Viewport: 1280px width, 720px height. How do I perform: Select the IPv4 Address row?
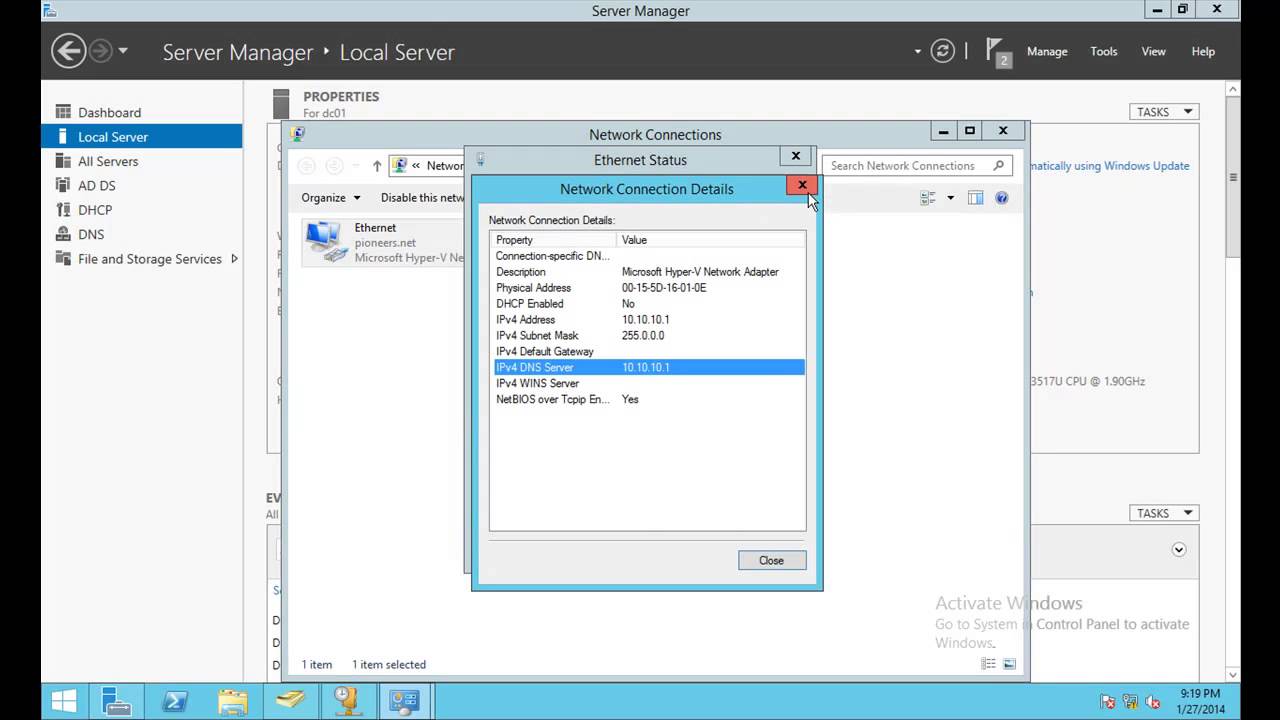[647, 319]
